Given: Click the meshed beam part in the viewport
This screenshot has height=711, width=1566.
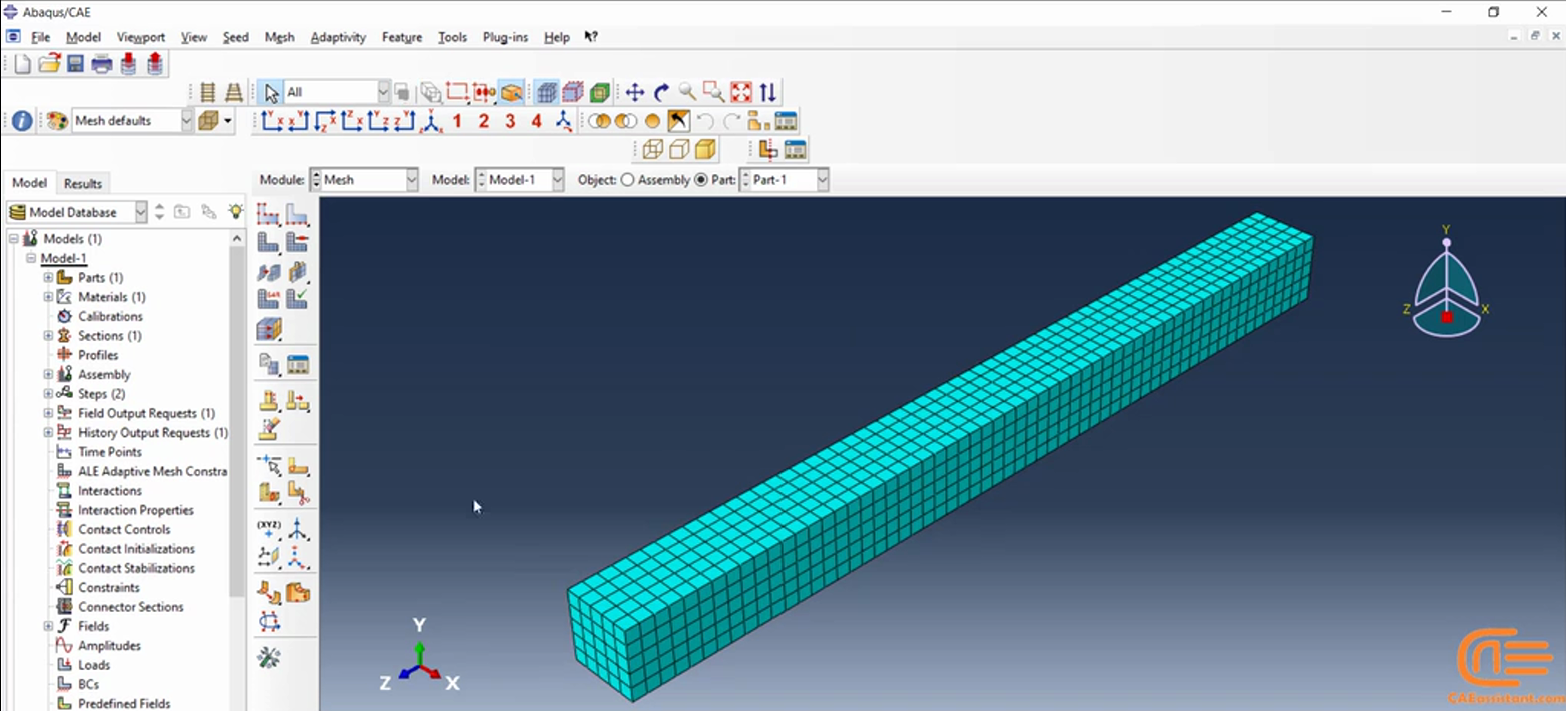Looking at the screenshot, I should (940, 455).
